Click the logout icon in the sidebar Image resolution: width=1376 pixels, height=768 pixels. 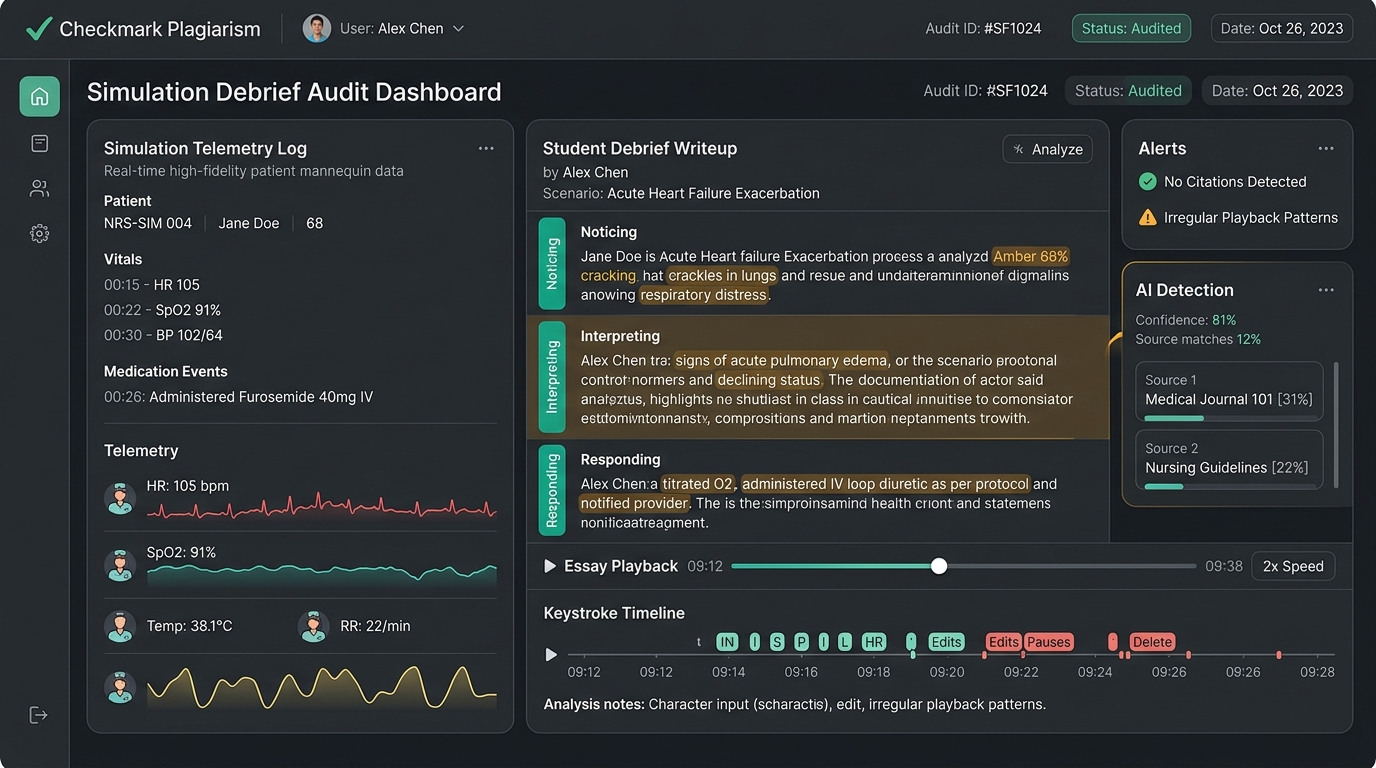39,714
